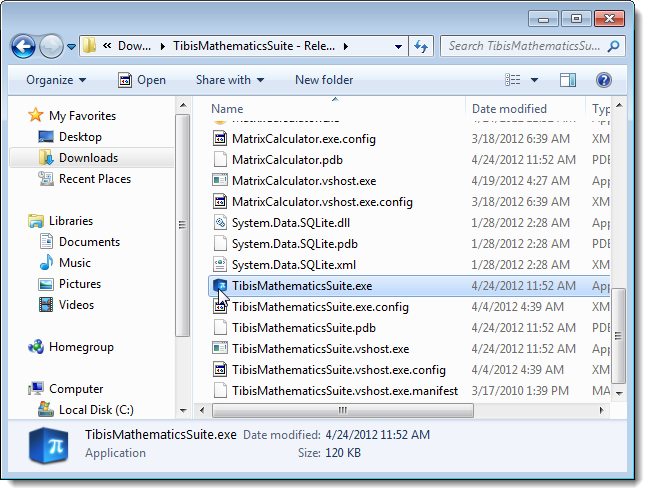The height and width of the screenshot is (495, 650).
Task: Click the file list scroll down arrow
Action: pyautogui.click(x=619, y=393)
